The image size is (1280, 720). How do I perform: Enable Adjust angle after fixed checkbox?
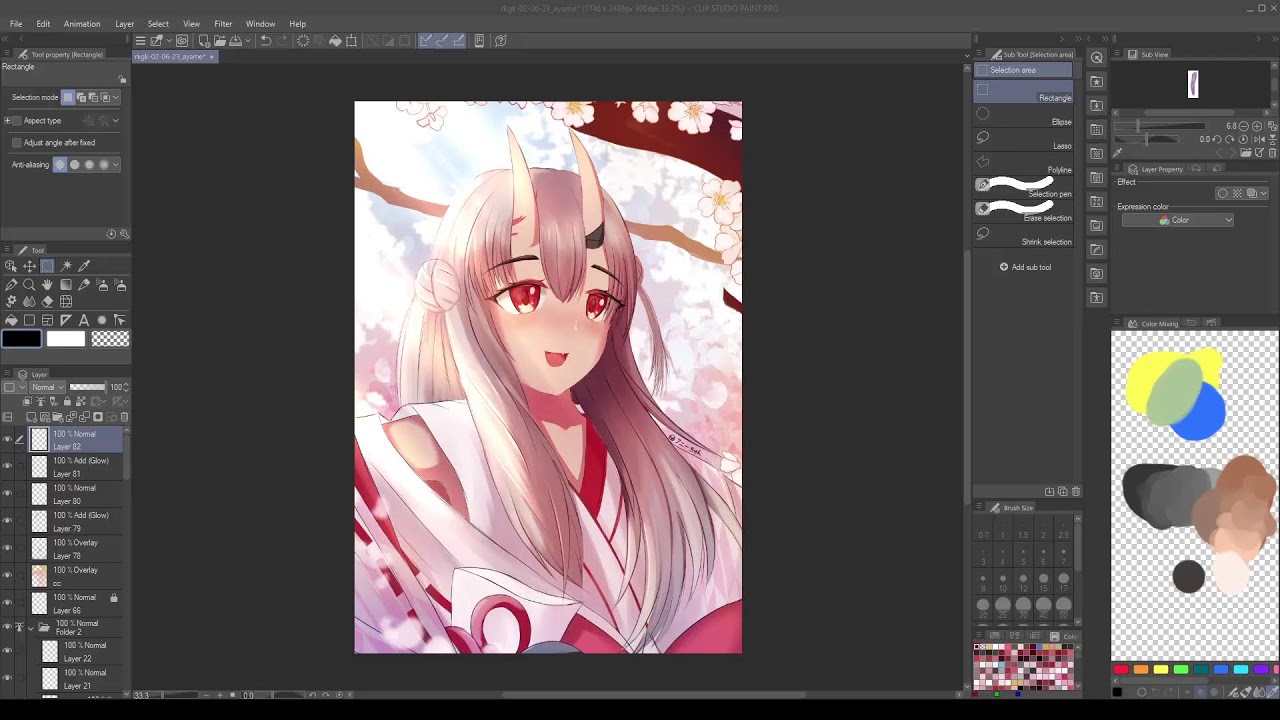tap(17, 143)
